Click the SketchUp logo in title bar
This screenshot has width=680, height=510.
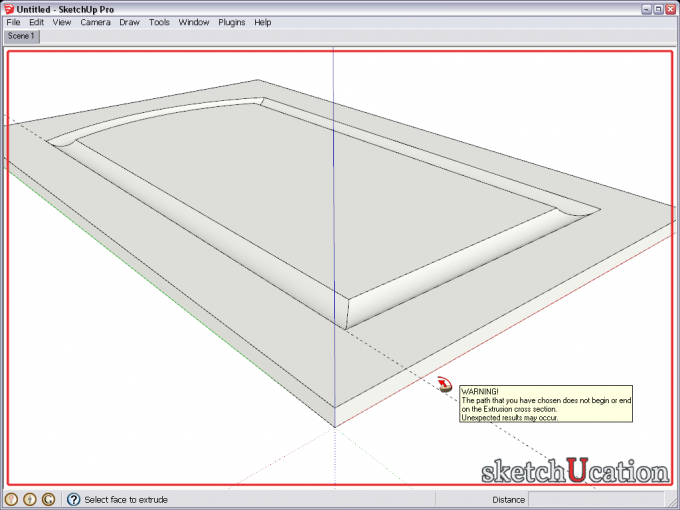(9, 9)
